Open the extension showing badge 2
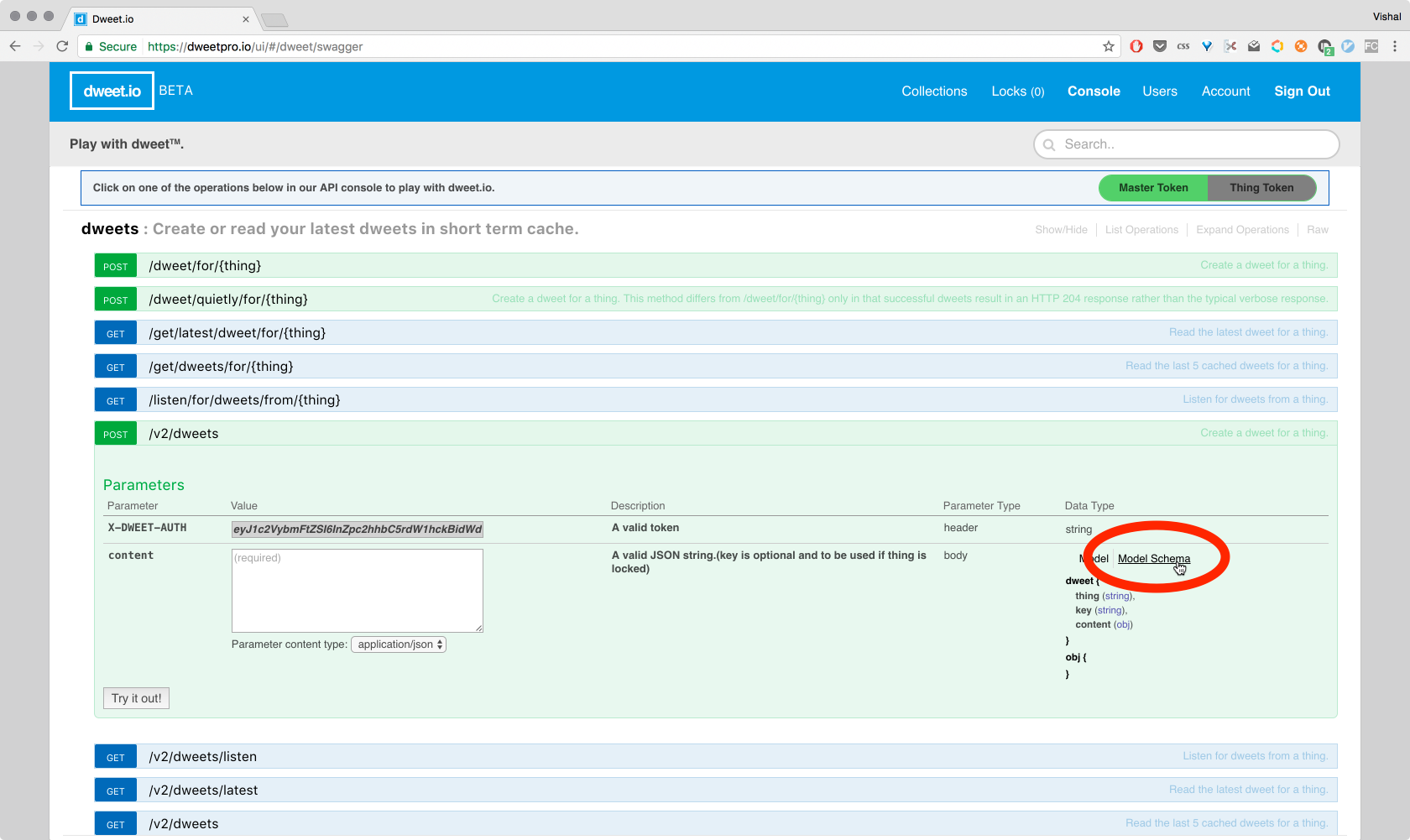Image resolution: width=1410 pixels, height=840 pixels. pyautogui.click(x=1325, y=48)
